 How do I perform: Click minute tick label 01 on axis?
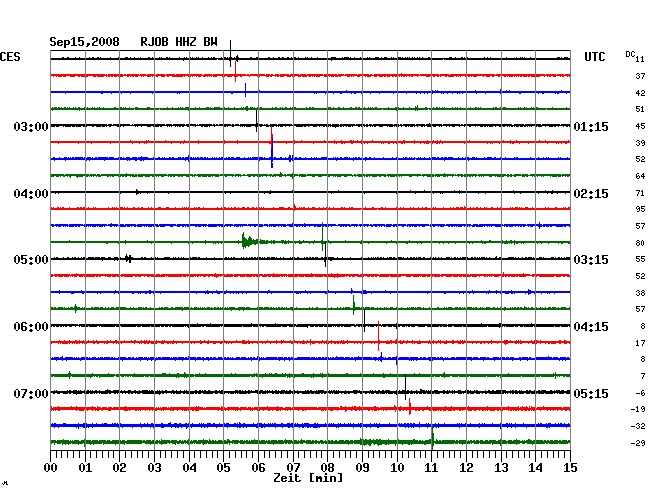click(85, 468)
